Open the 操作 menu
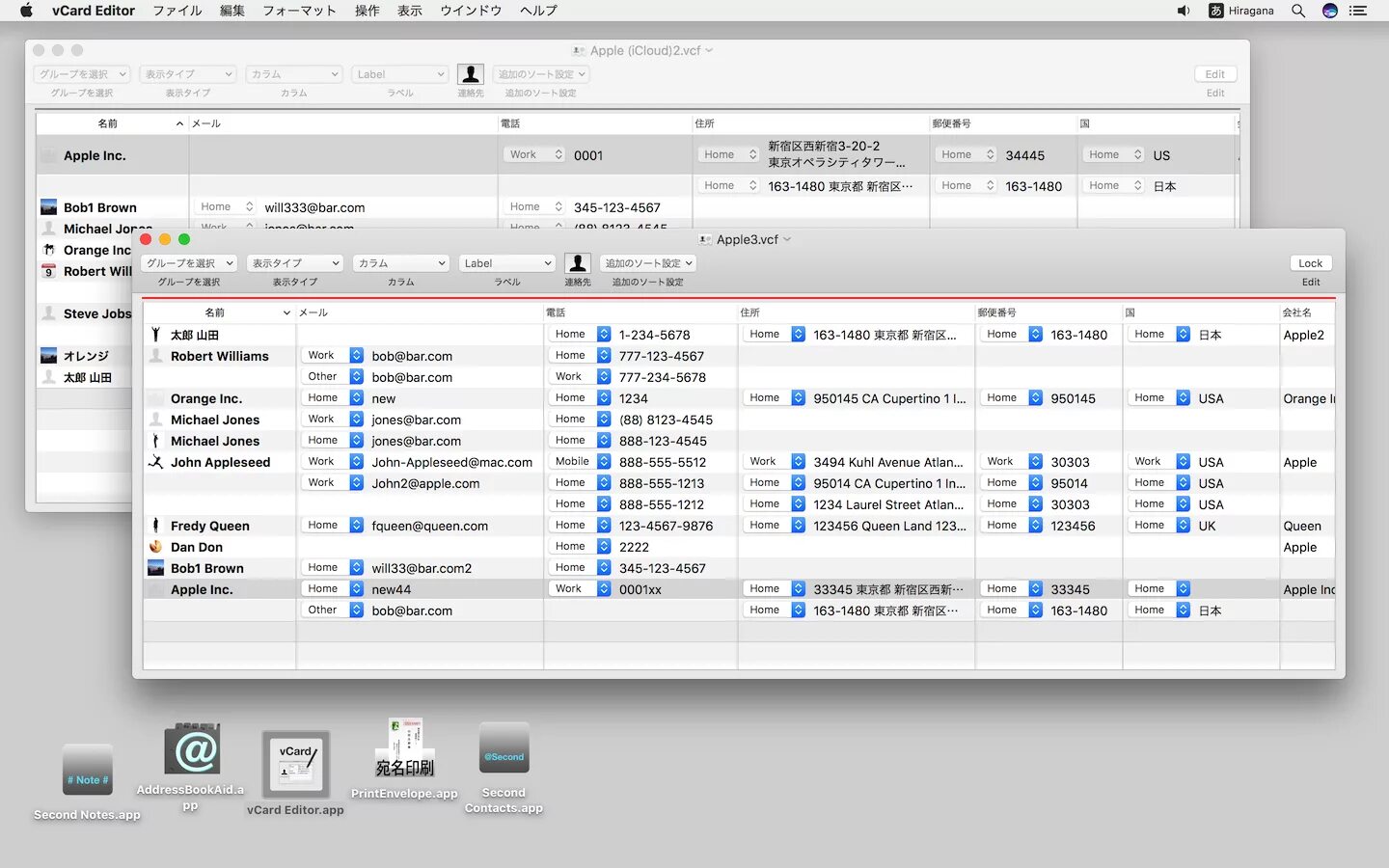The height and width of the screenshot is (868, 1389). [367, 11]
